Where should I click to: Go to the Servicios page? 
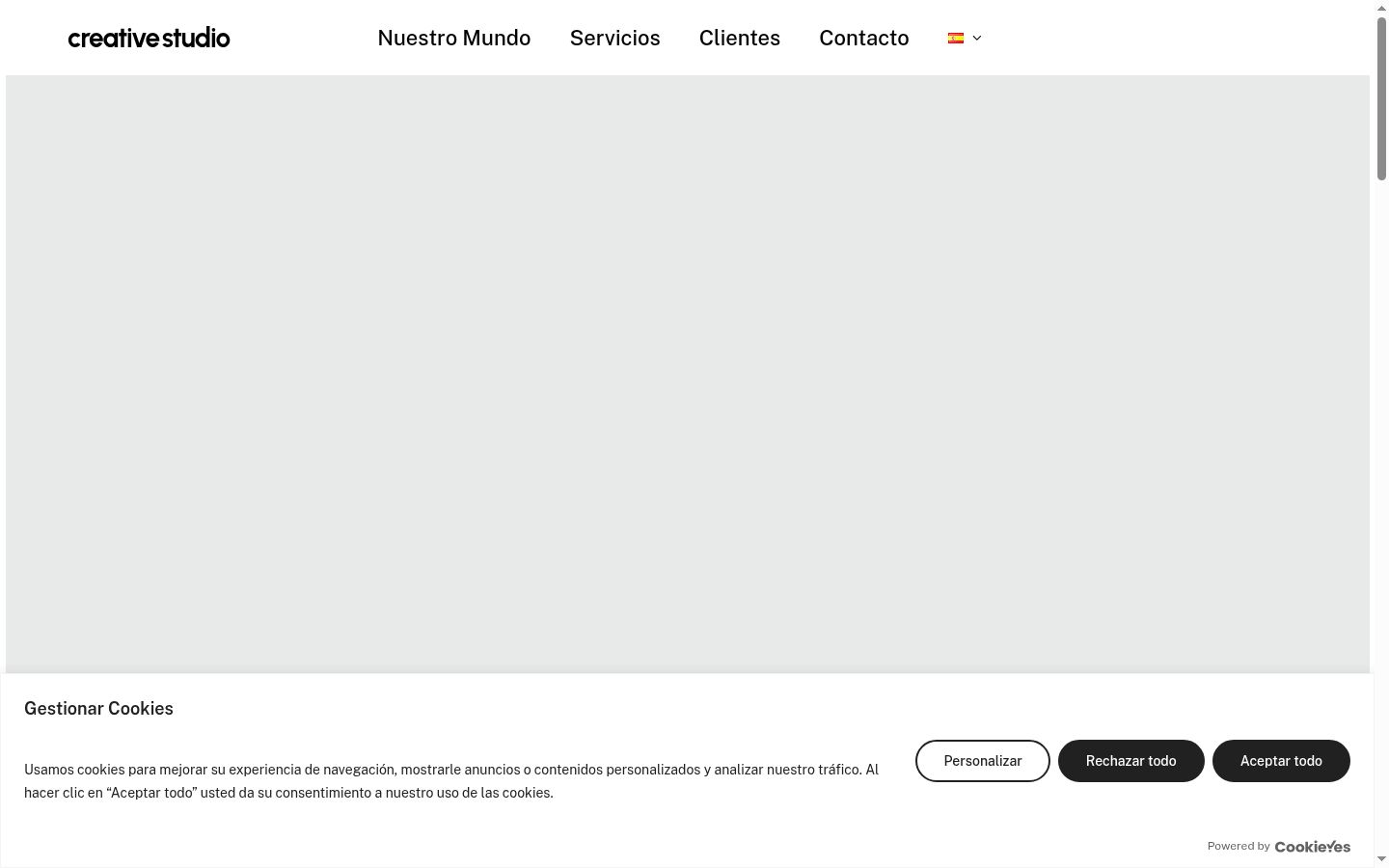(615, 38)
